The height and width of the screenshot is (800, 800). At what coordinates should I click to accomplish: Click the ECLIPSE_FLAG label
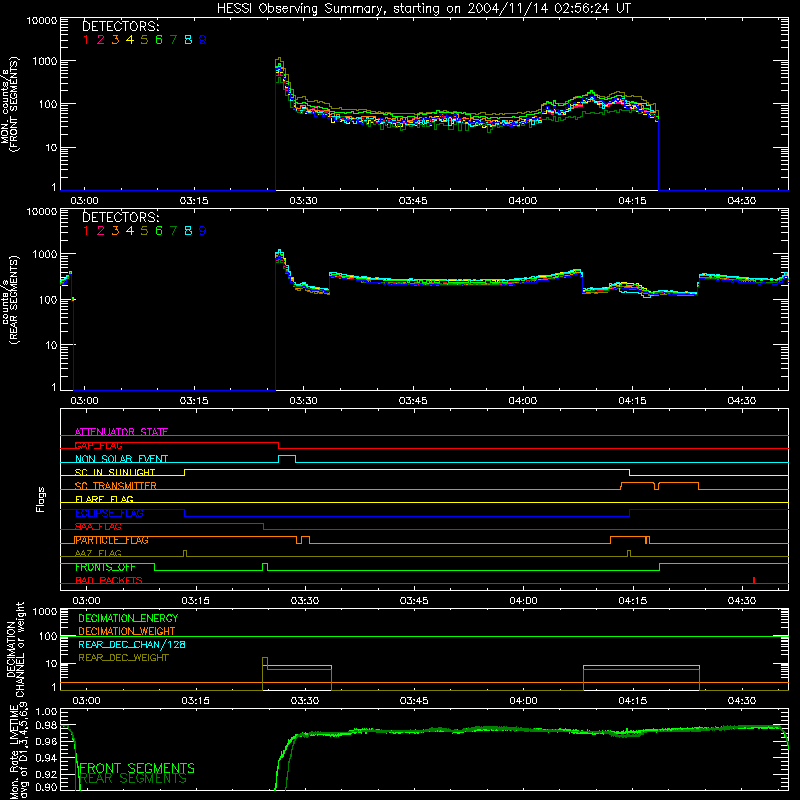109,513
